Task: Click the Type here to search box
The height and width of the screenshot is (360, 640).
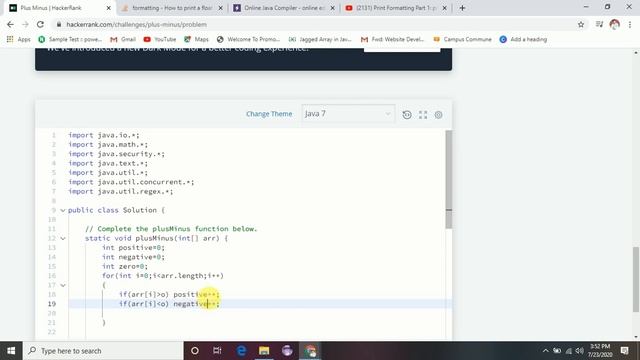Action: (103, 351)
